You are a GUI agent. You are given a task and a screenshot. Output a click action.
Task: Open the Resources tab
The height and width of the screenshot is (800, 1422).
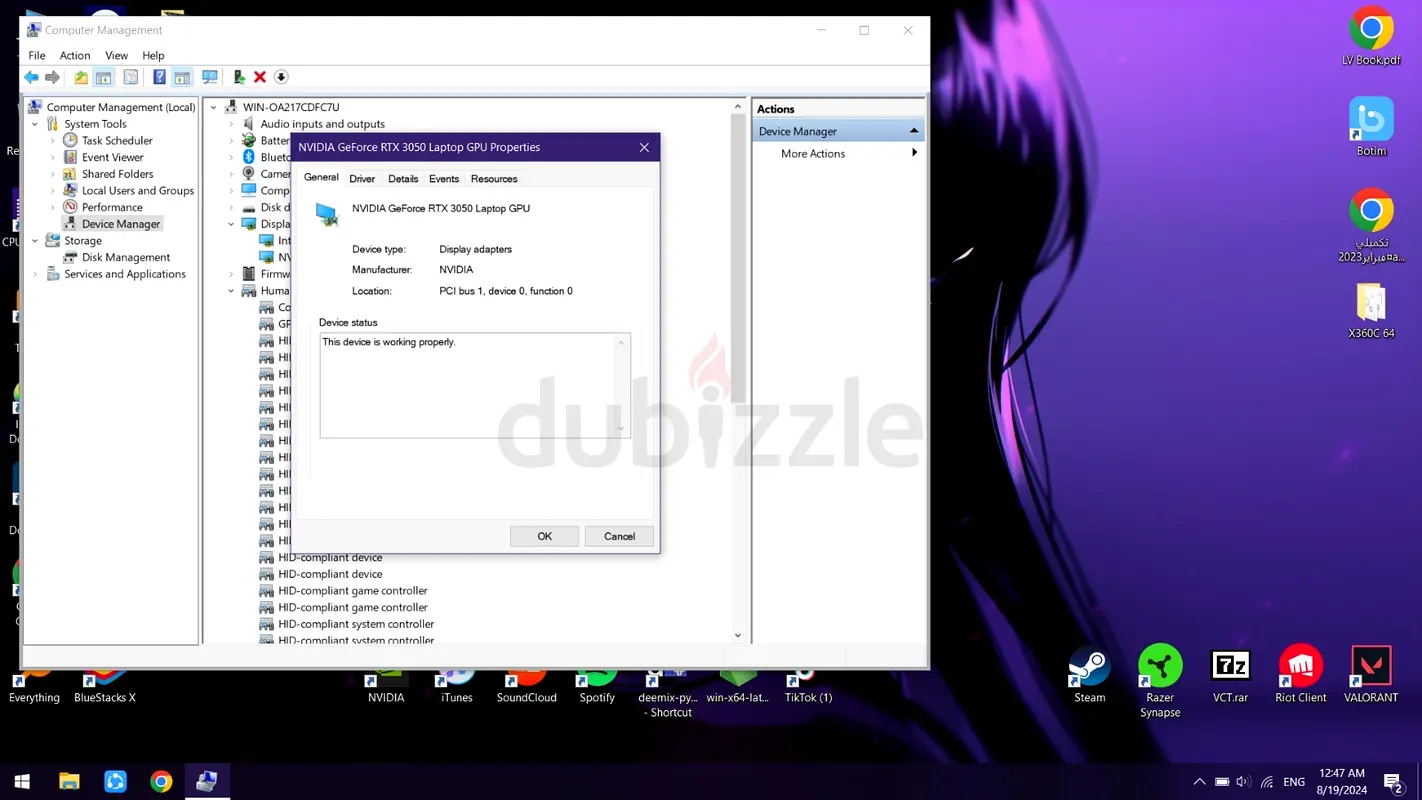click(x=494, y=179)
